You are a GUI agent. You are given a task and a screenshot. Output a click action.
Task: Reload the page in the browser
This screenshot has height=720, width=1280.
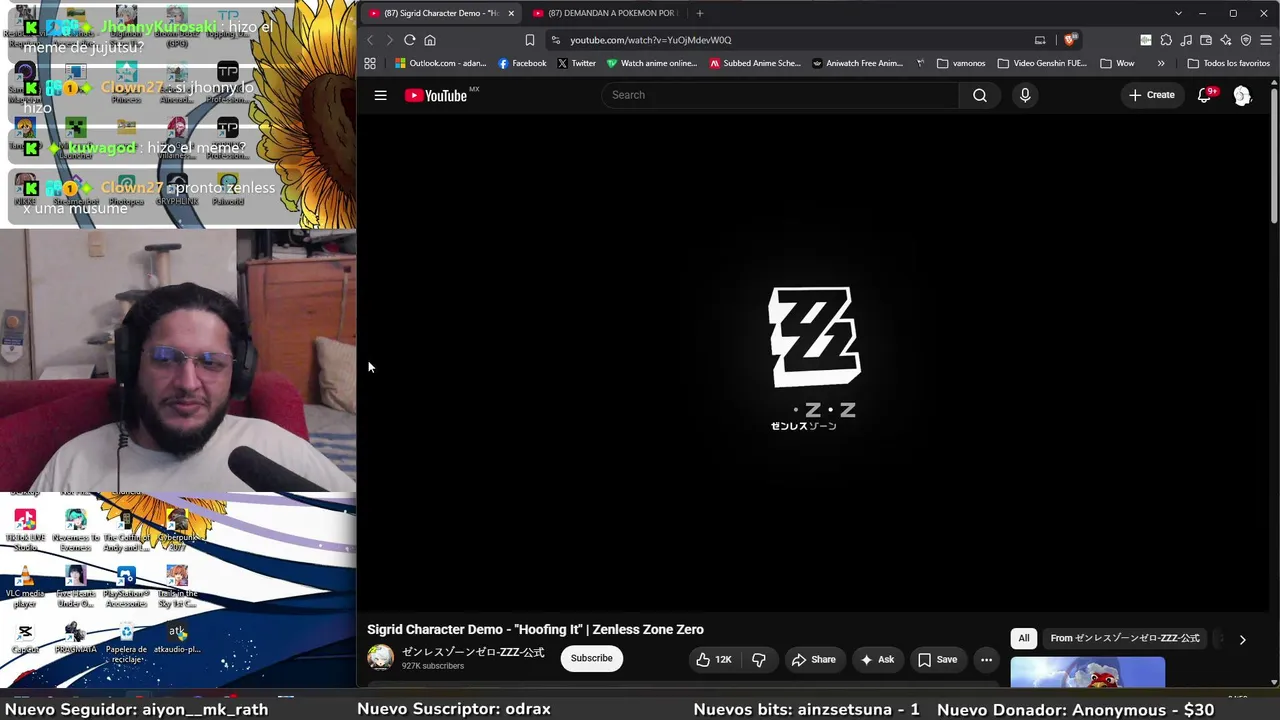(x=409, y=40)
